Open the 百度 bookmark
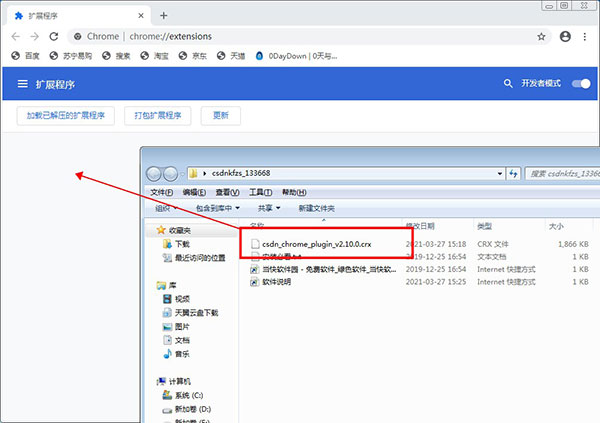 point(26,56)
